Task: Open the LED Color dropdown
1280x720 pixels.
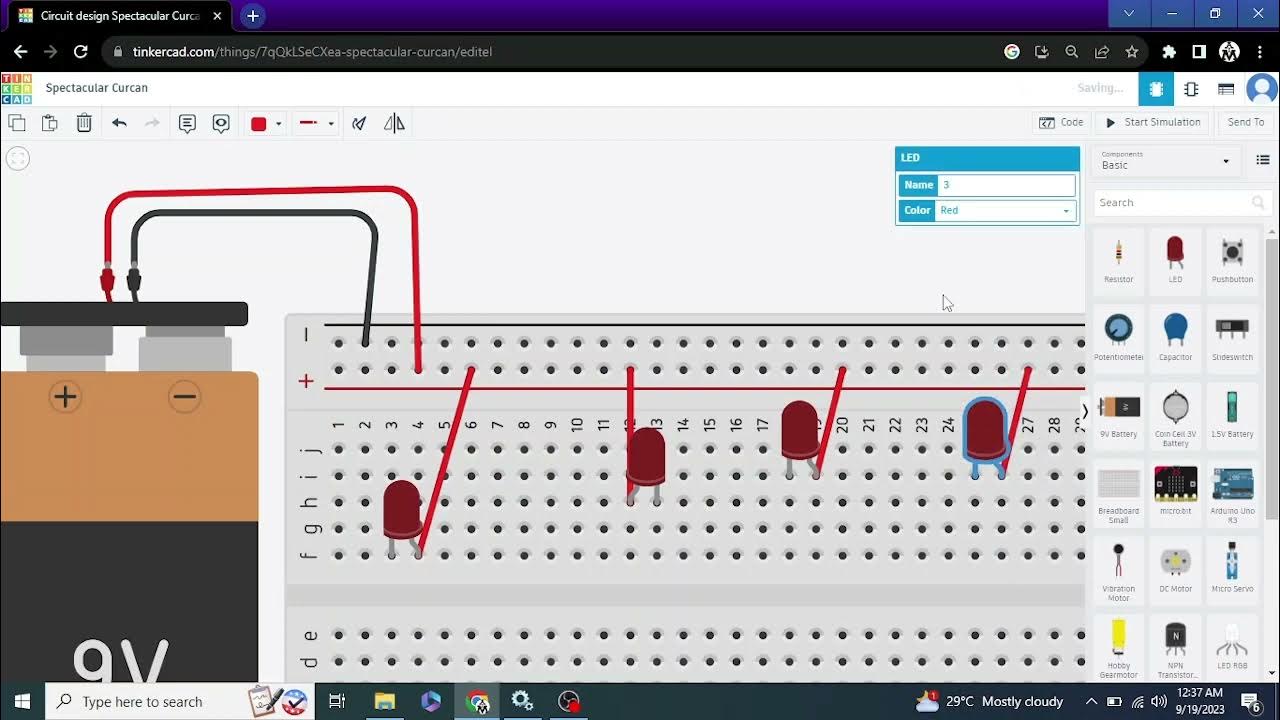Action: (x=1006, y=210)
